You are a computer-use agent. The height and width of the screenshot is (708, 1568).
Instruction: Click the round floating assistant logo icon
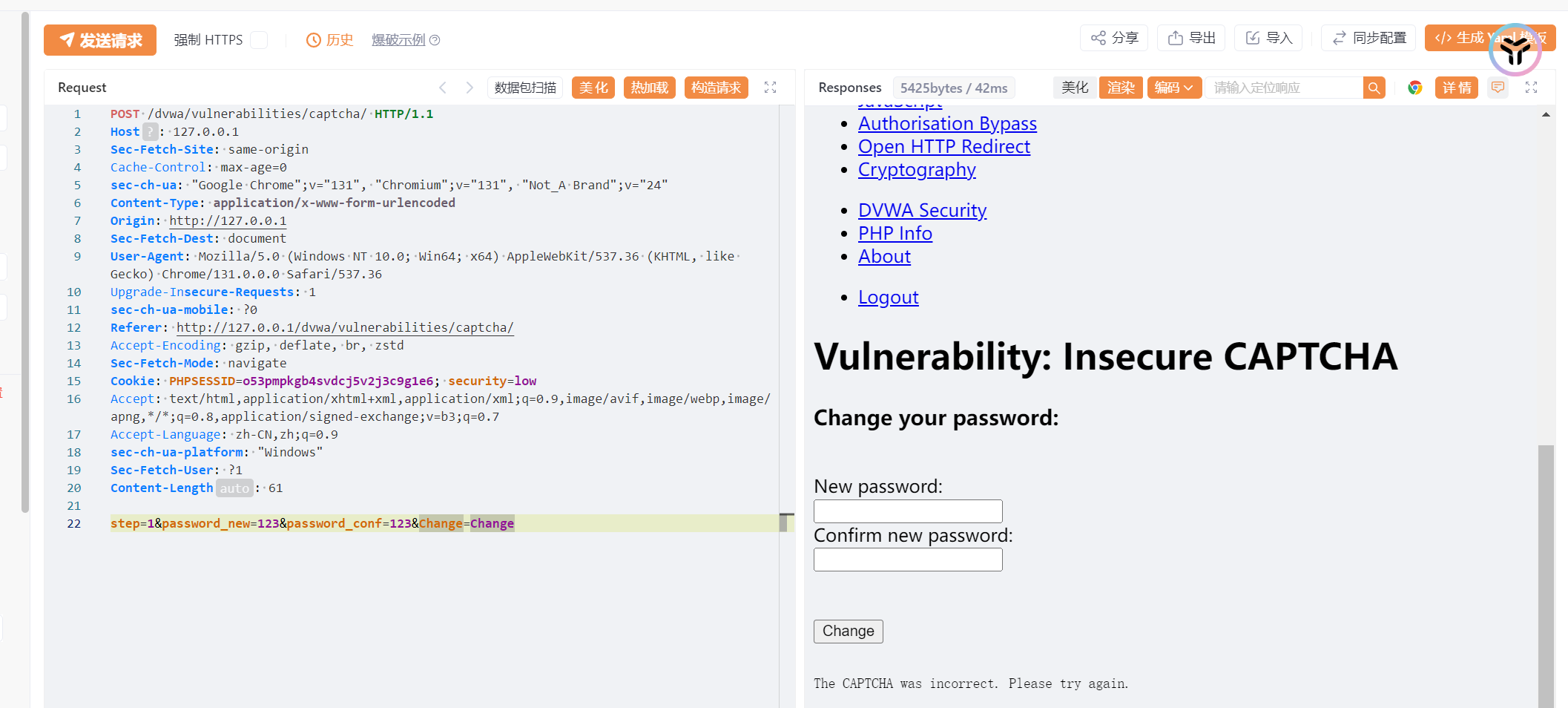tap(1515, 50)
